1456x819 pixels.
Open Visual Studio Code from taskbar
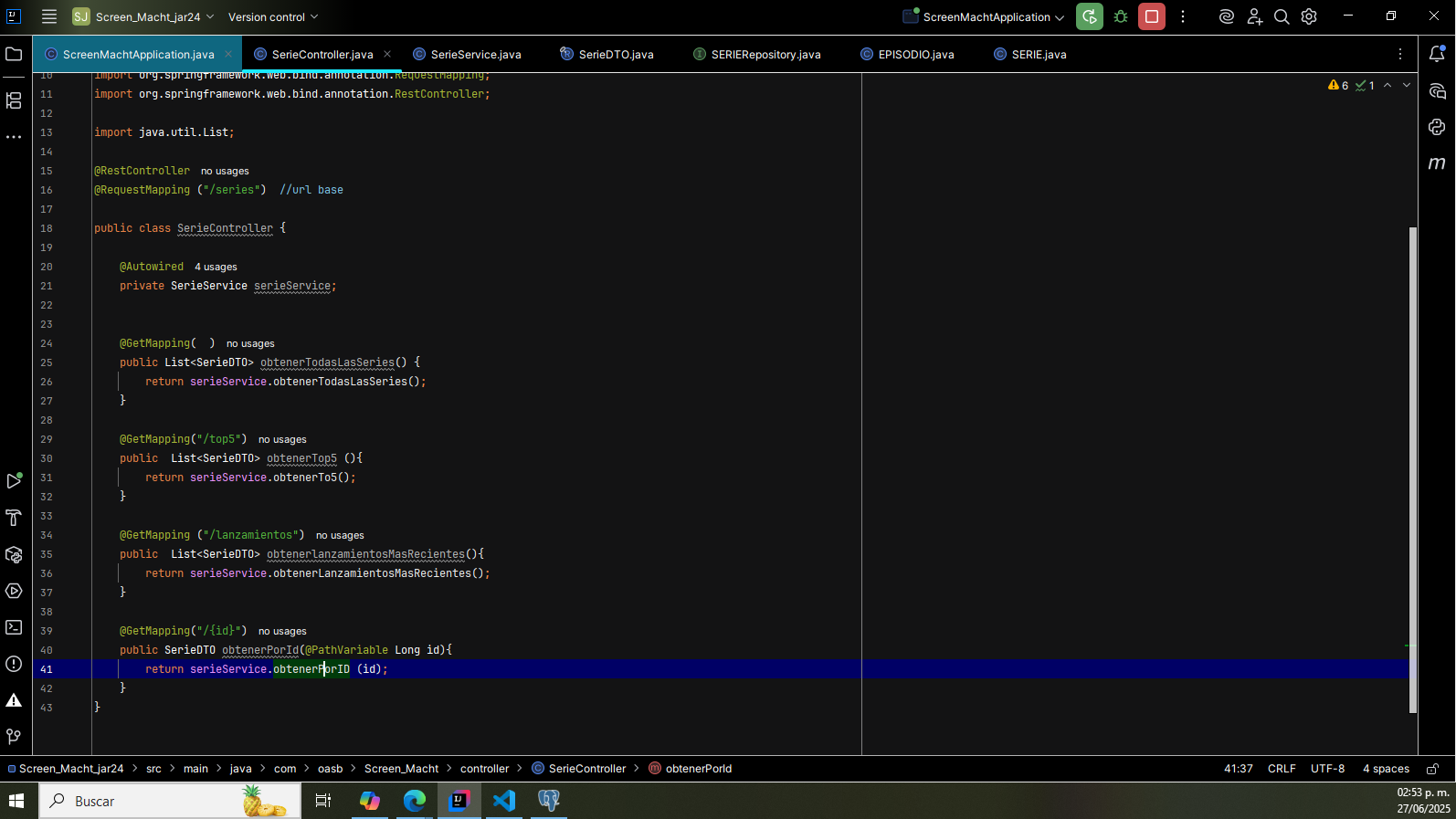(504, 801)
